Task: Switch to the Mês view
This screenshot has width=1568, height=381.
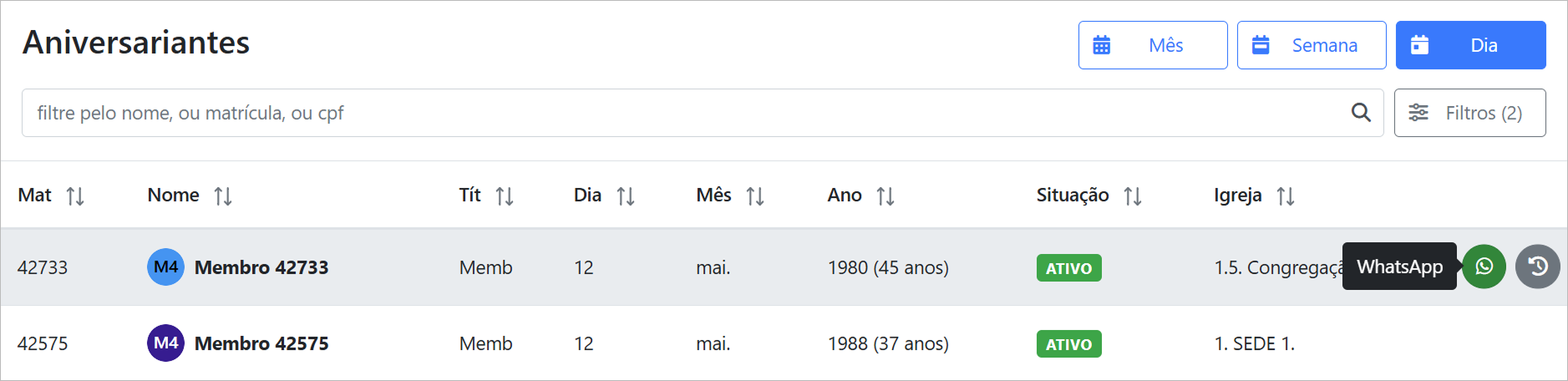Action: (x=1153, y=45)
